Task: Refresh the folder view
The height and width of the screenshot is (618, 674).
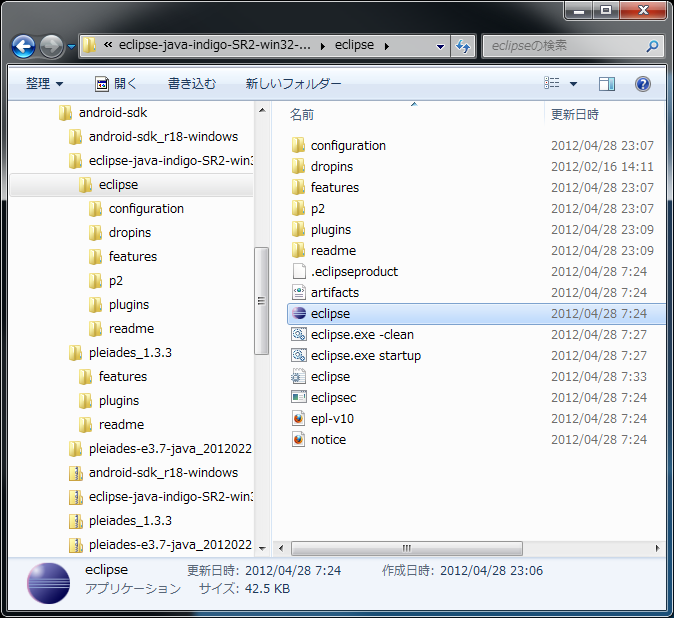Action: [463, 46]
